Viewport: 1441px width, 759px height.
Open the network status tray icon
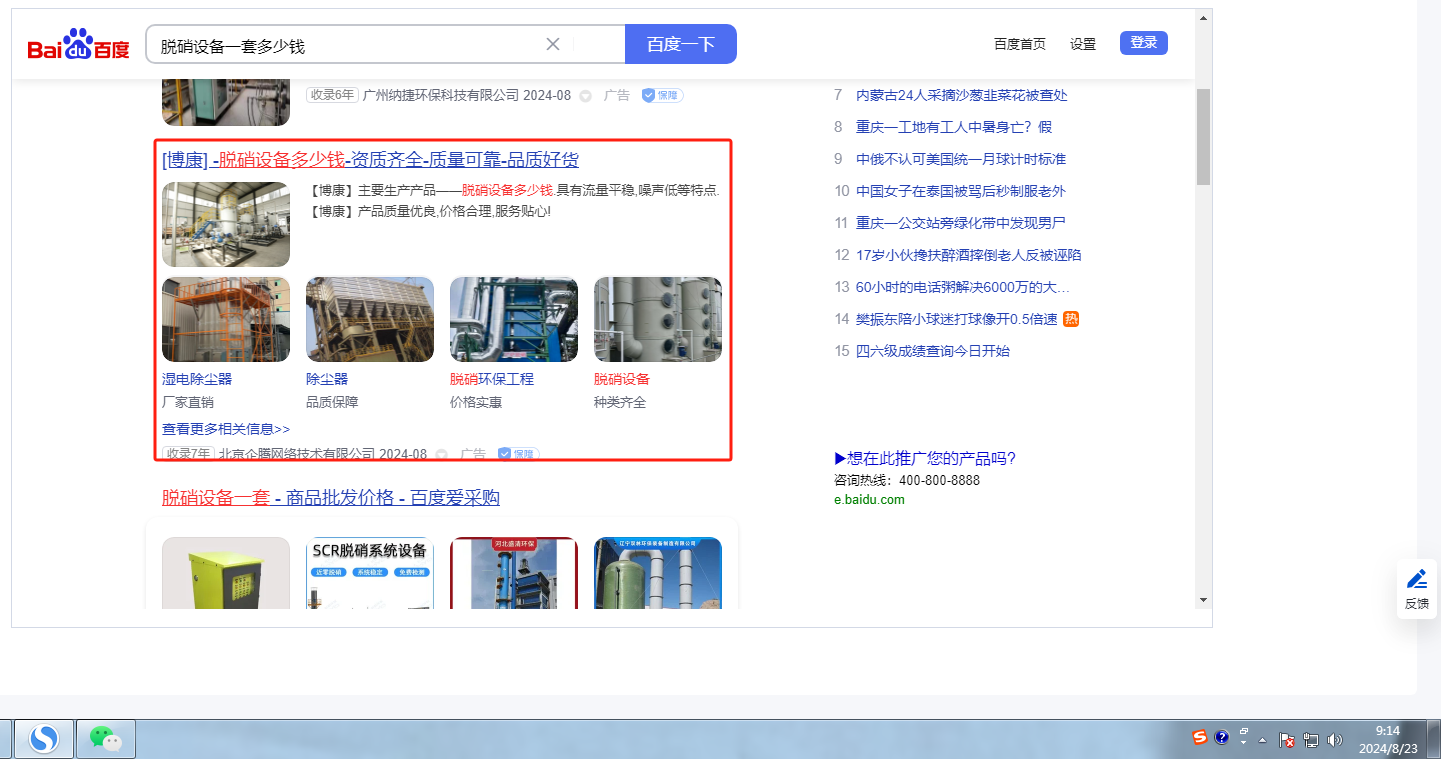tap(1311, 740)
